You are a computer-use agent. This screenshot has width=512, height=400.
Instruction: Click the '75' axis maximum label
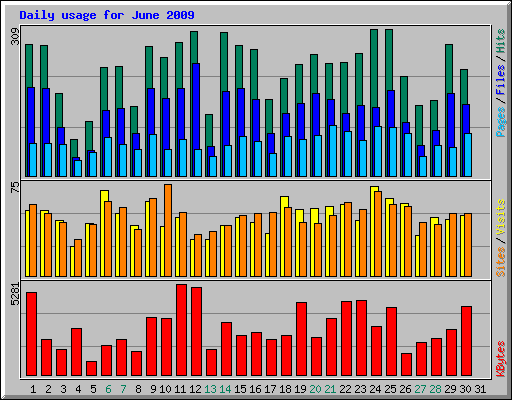(x=15, y=188)
